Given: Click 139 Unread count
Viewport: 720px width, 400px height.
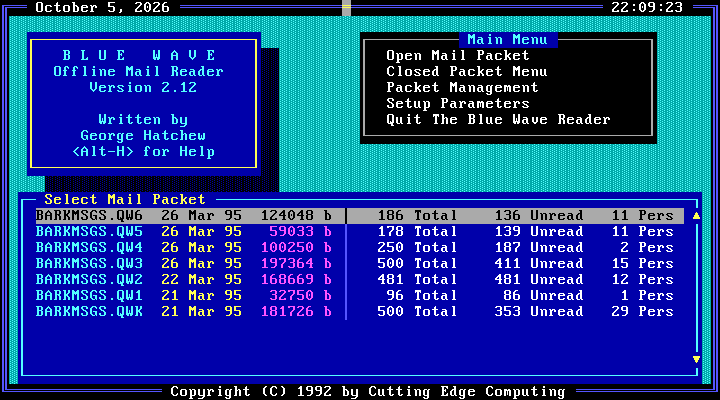Looking at the screenshot, I should pyautogui.click(x=539, y=231).
